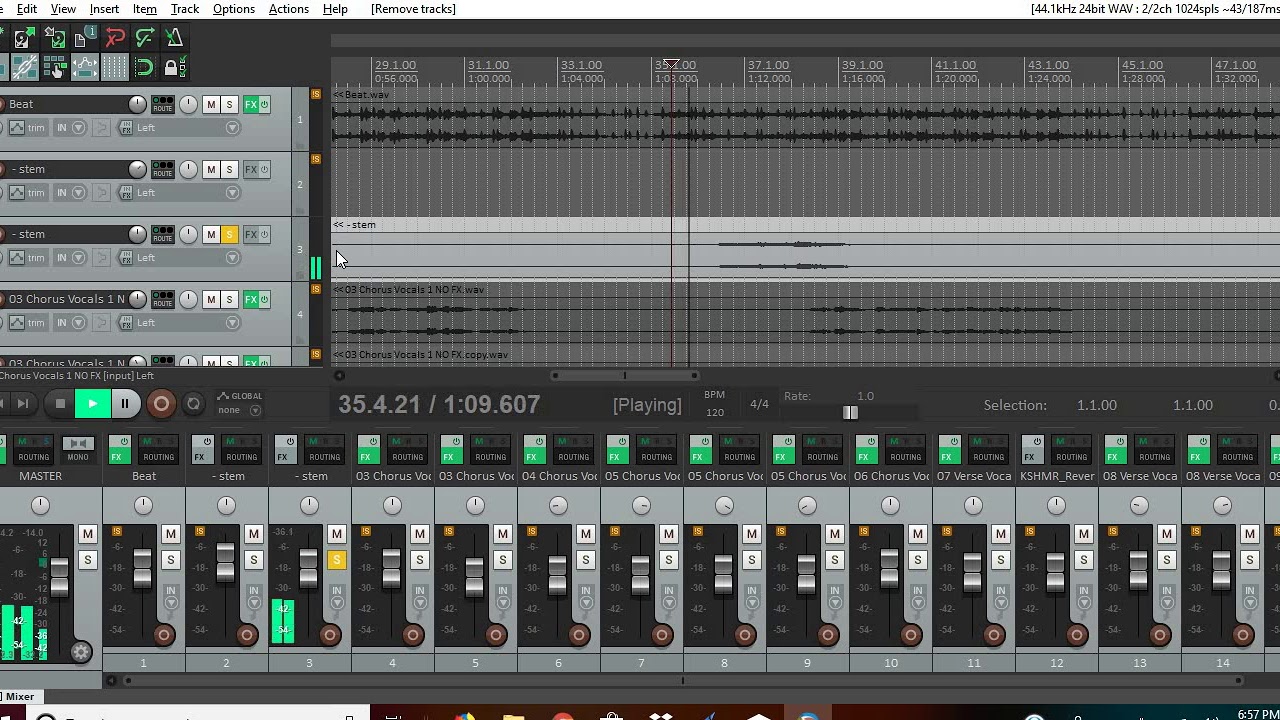The height and width of the screenshot is (720, 1280).
Task: Toggle FX bypass power on mixer channel 2 stem
Action: (x=205, y=441)
